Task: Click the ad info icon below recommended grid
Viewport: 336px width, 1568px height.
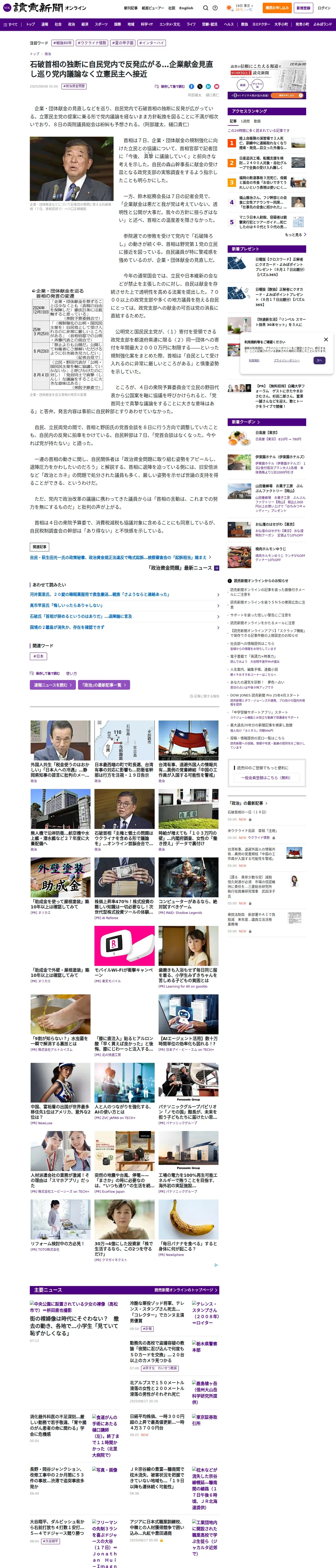Action: pyautogui.click(x=216, y=1265)
